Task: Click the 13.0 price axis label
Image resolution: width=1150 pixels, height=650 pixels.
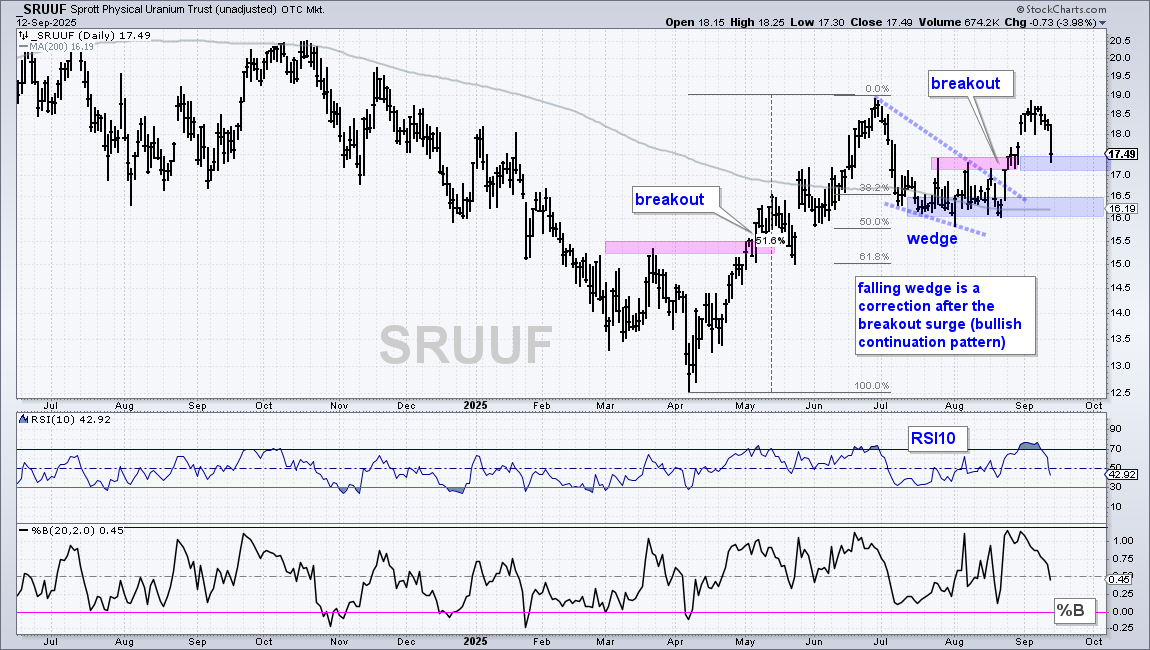Action: pyautogui.click(x=1119, y=366)
